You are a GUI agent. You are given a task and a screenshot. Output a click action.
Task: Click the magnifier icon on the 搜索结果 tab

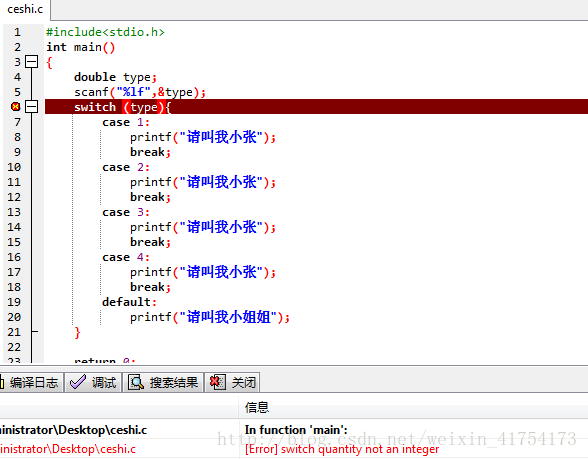pyautogui.click(x=136, y=382)
